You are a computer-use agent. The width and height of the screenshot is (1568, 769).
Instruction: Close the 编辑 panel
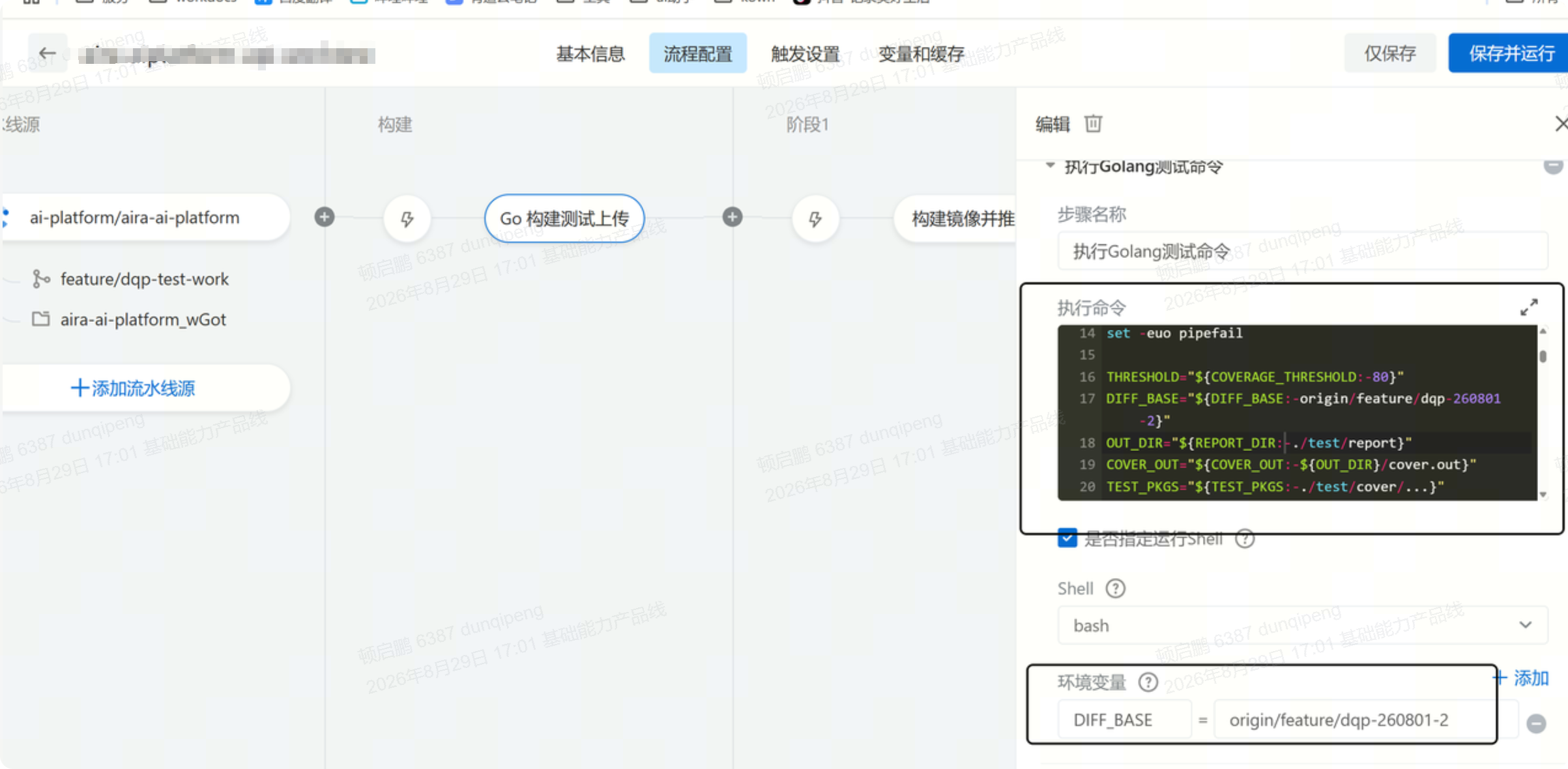1561,123
